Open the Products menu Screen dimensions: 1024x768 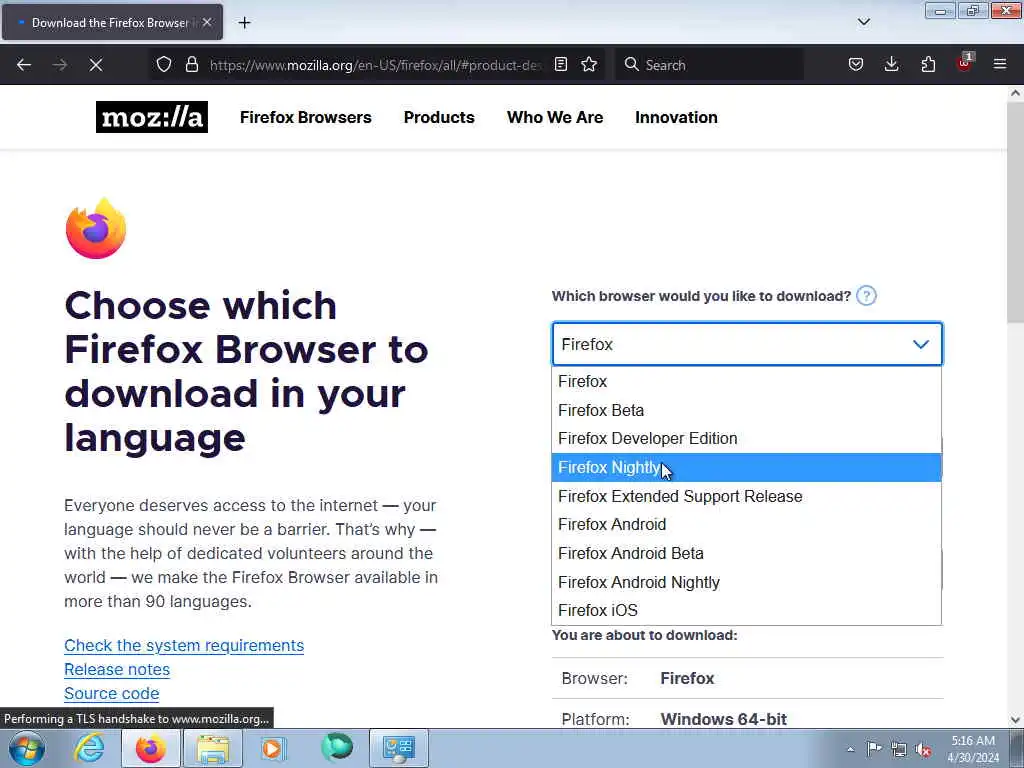coord(439,118)
